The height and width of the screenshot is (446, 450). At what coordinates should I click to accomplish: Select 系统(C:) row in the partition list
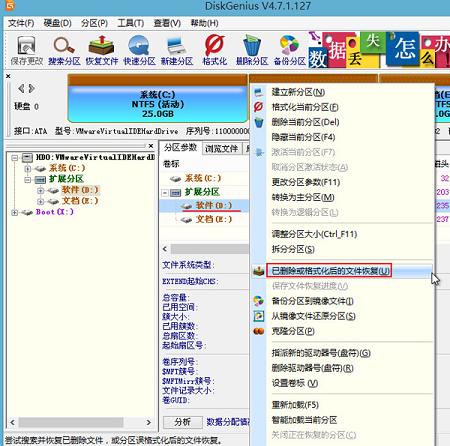tap(203, 178)
